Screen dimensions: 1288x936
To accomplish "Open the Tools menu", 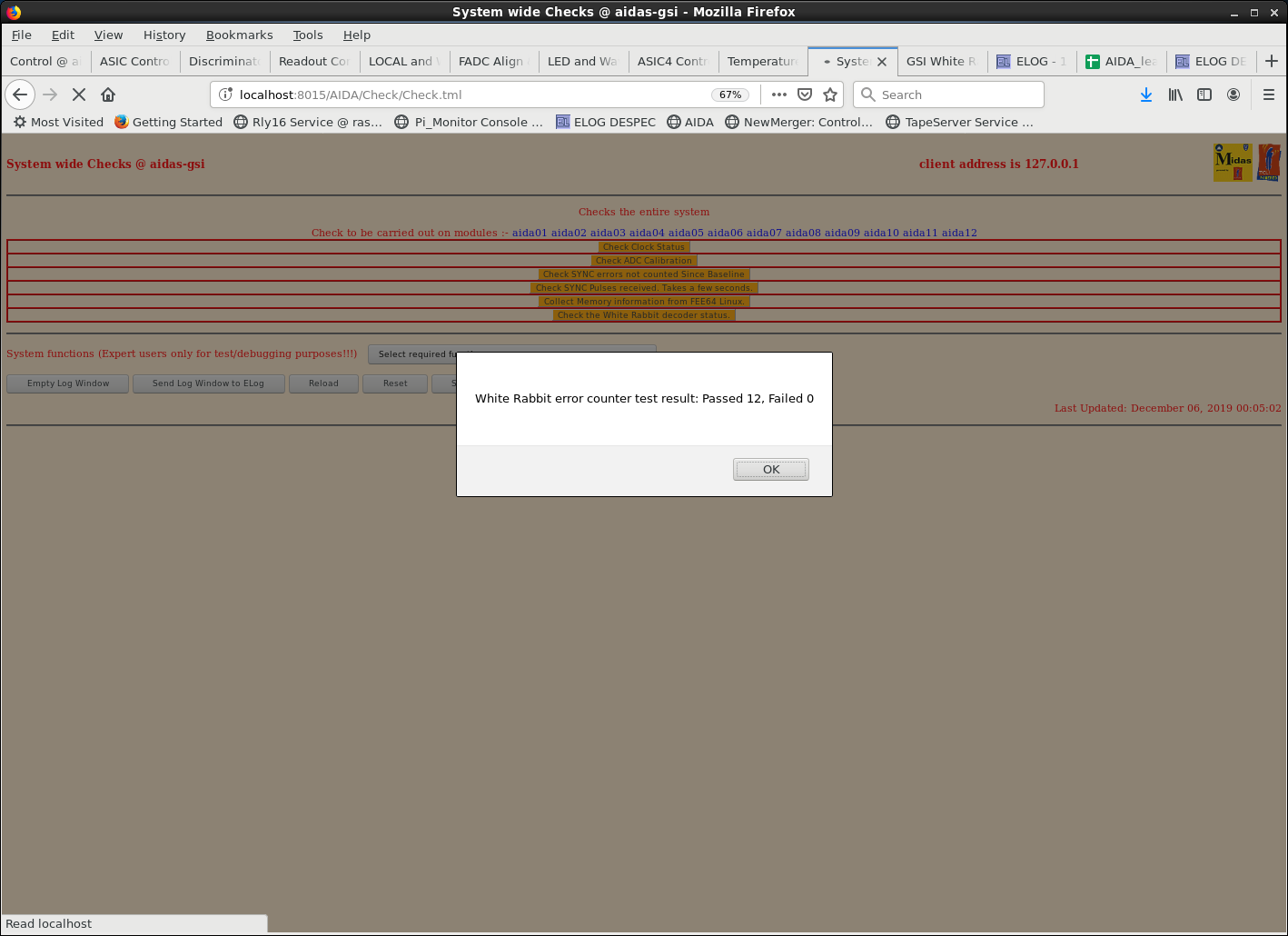I will [308, 35].
